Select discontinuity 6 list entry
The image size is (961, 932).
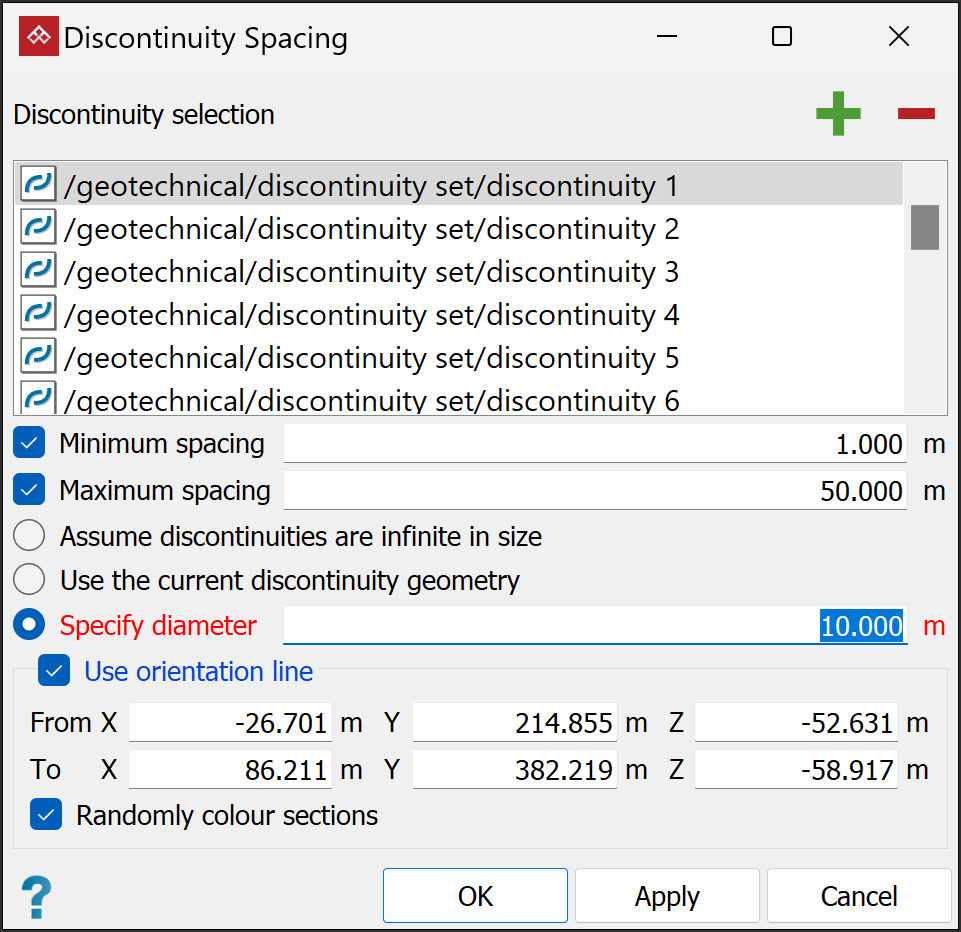click(x=370, y=401)
